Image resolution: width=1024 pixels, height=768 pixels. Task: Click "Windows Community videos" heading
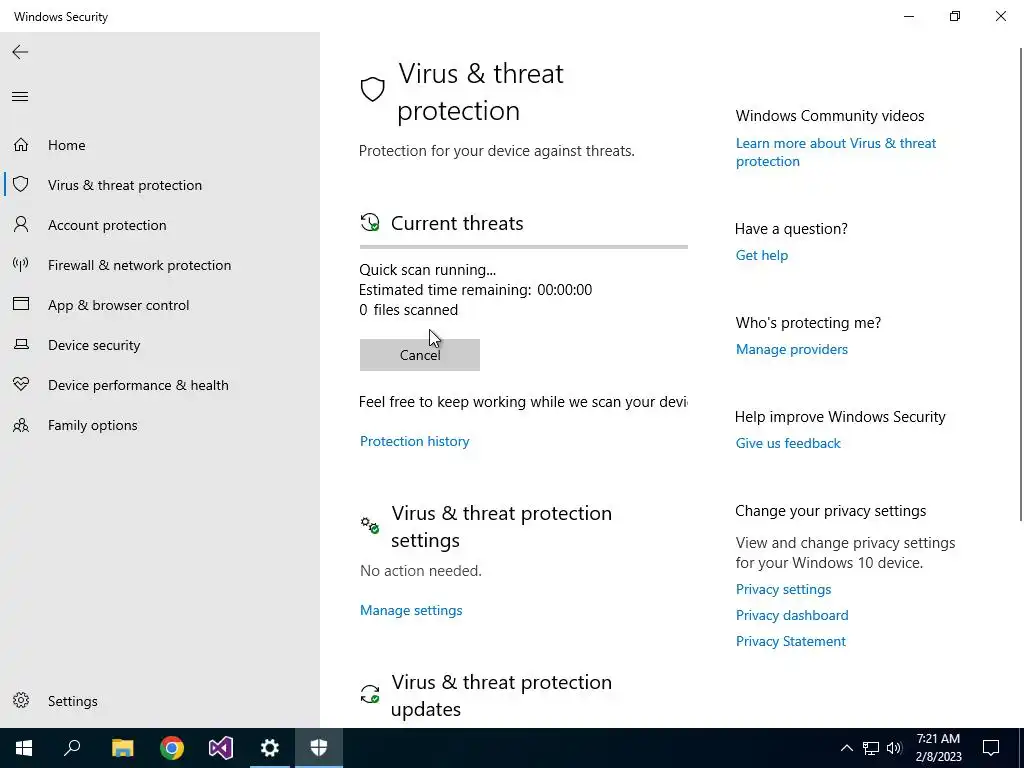pos(830,116)
